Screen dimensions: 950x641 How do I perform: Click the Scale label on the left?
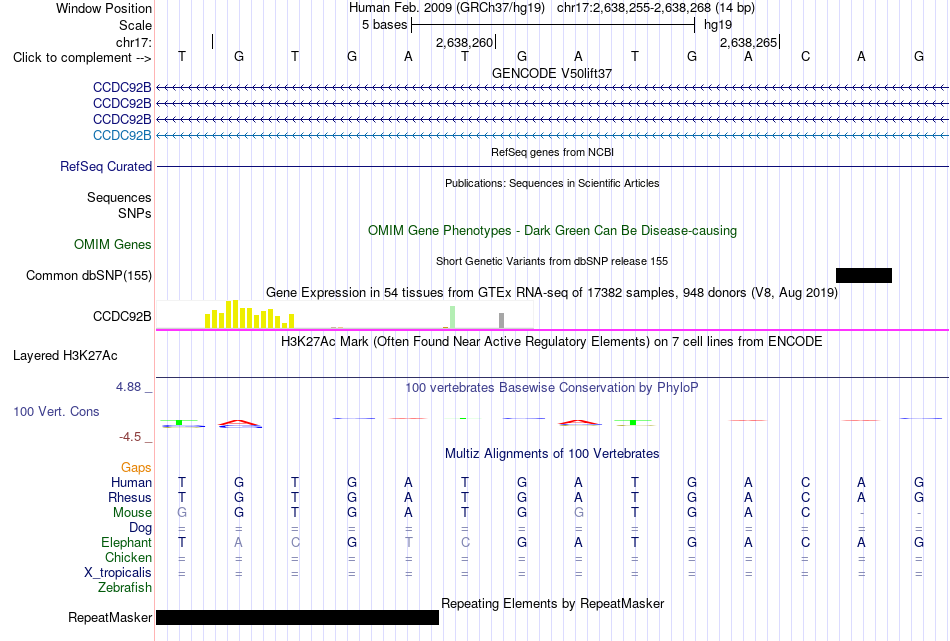[x=135, y=25]
